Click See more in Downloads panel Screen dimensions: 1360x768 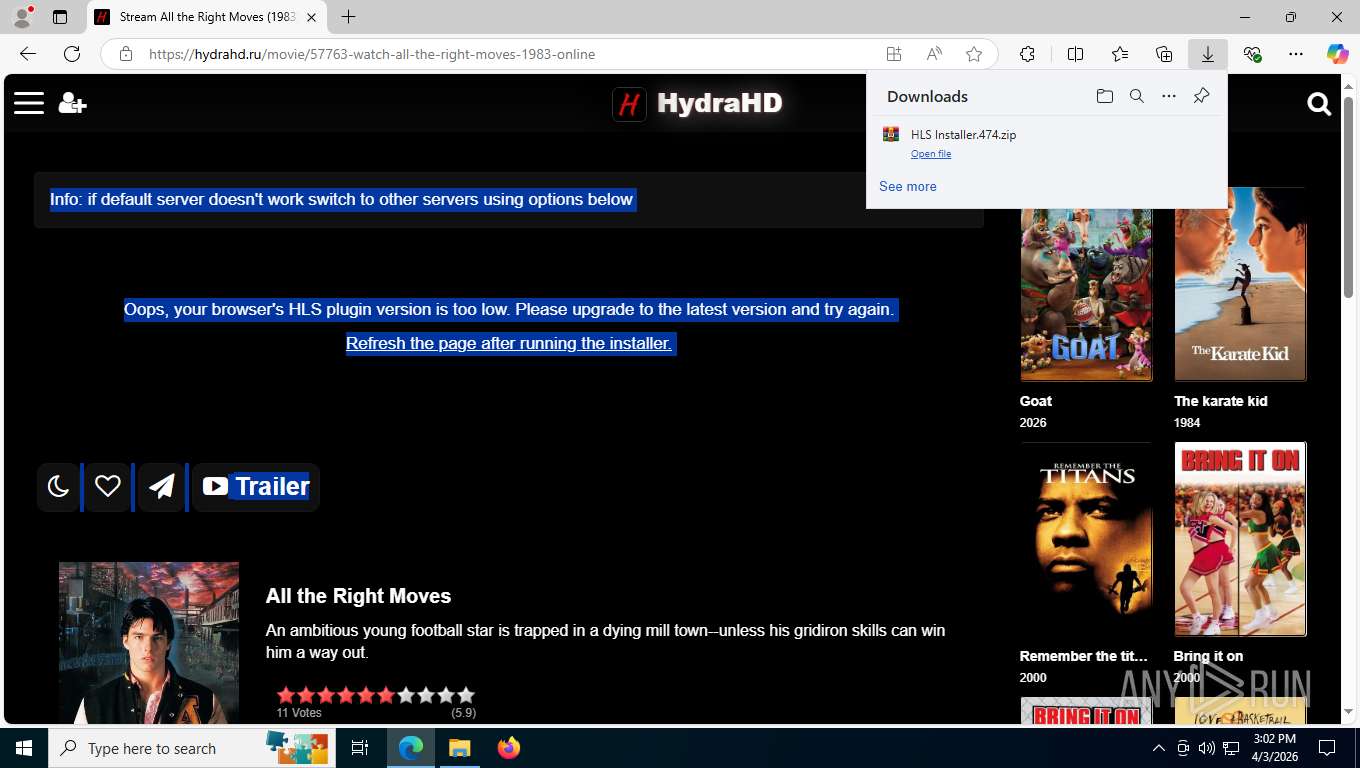(x=908, y=186)
